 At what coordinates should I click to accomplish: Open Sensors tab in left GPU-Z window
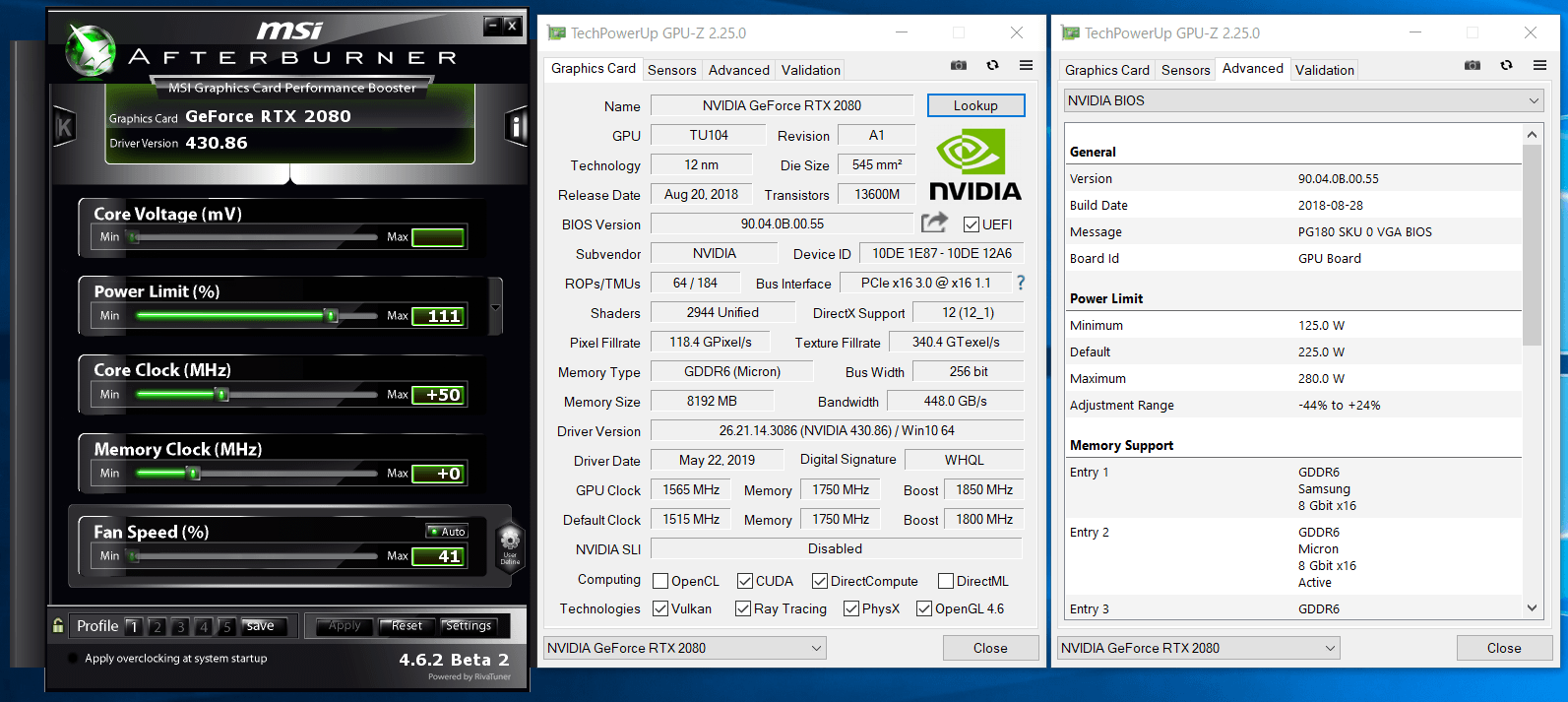672,70
